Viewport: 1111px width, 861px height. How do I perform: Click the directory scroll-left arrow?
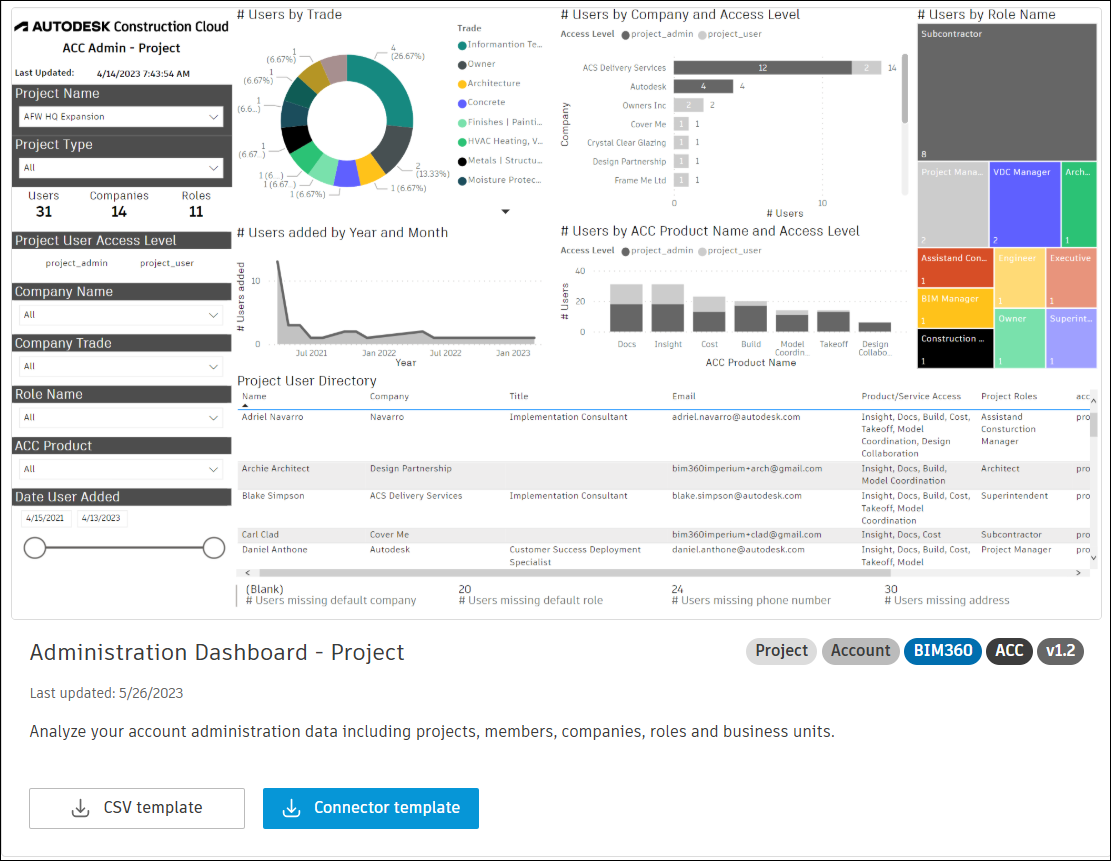(247, 573)
